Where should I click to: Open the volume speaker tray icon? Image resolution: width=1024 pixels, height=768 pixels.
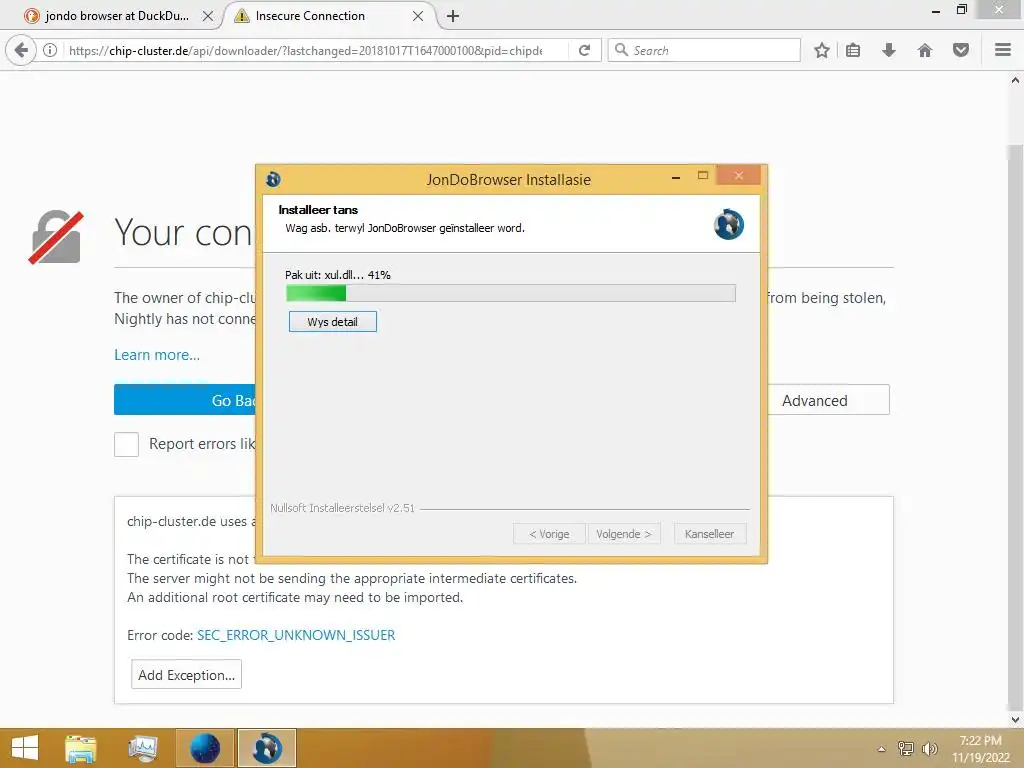[929, 749]
